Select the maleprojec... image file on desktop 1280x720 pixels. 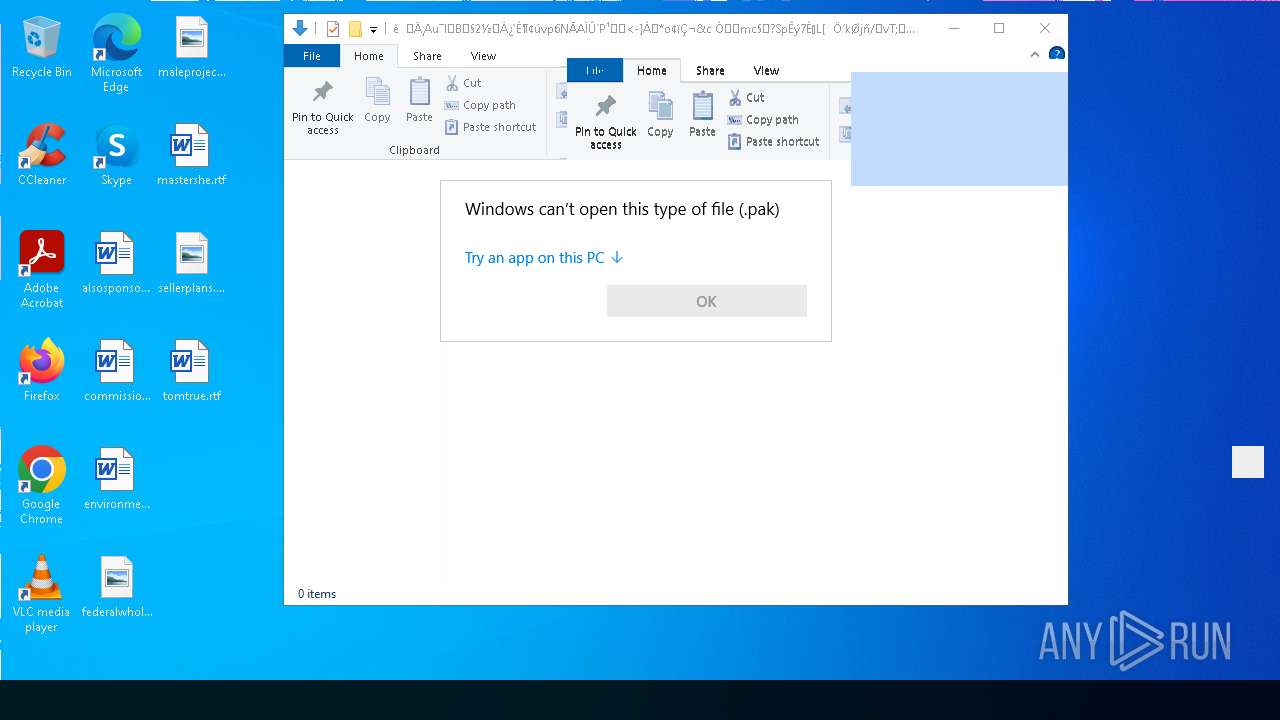[x=191, y=47]
